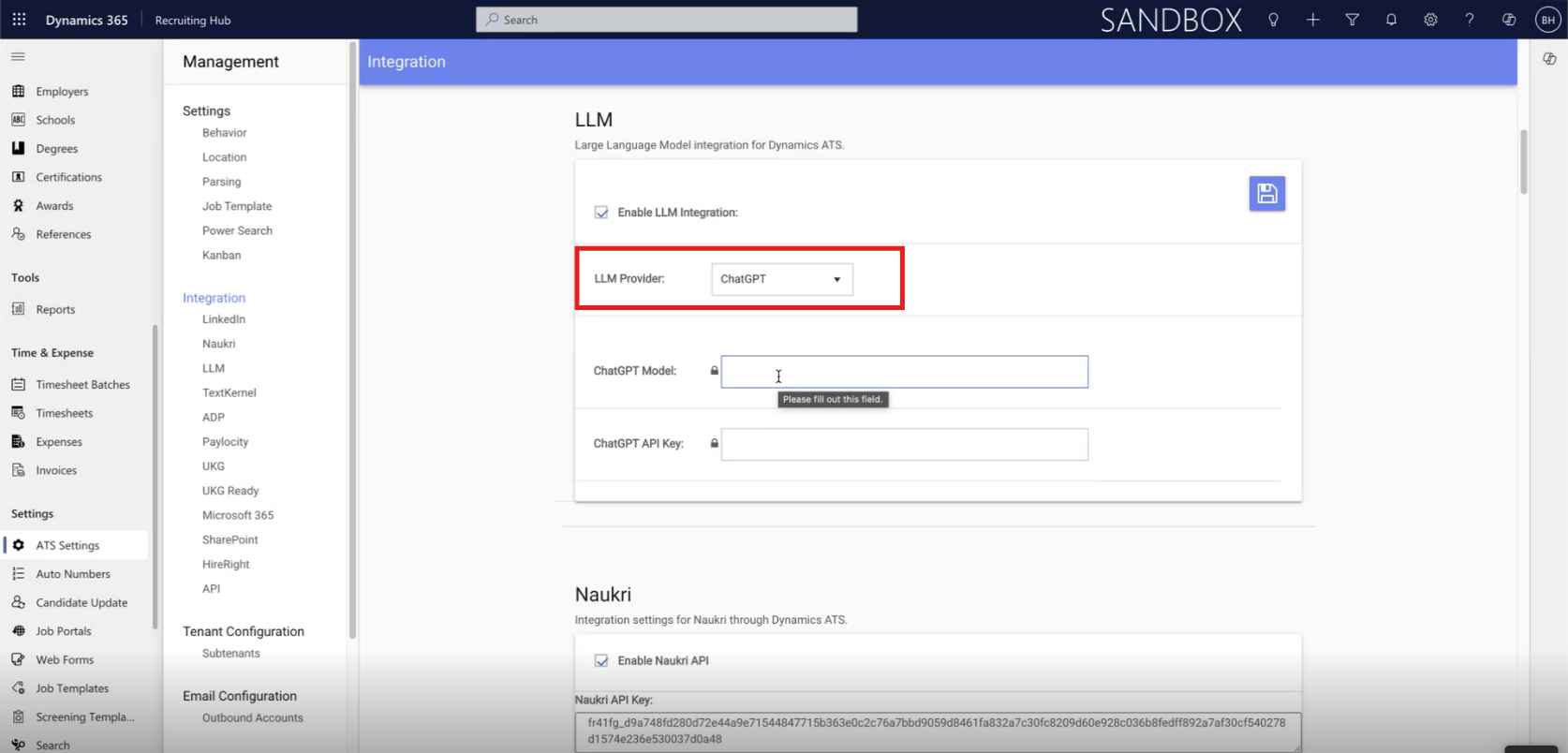
Task: Open SharePoint integration settings
Action: click(x=229, y=539)
